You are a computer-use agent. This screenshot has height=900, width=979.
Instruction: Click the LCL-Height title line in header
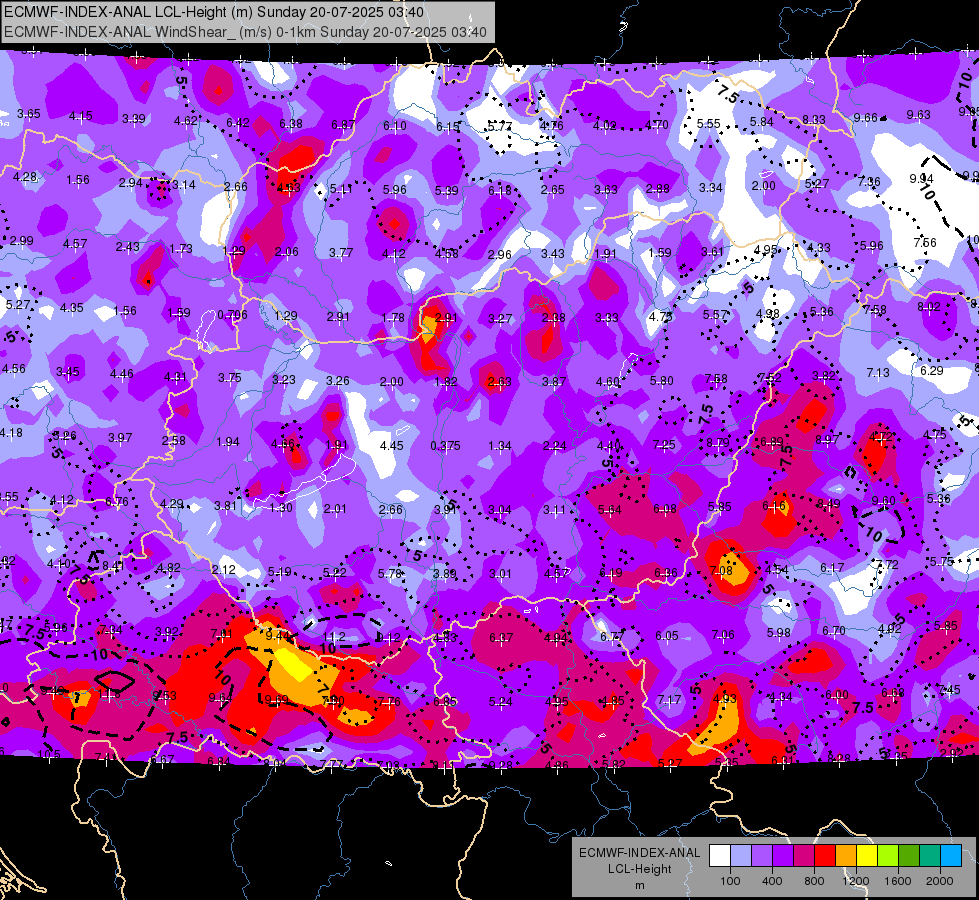[214, 12]
